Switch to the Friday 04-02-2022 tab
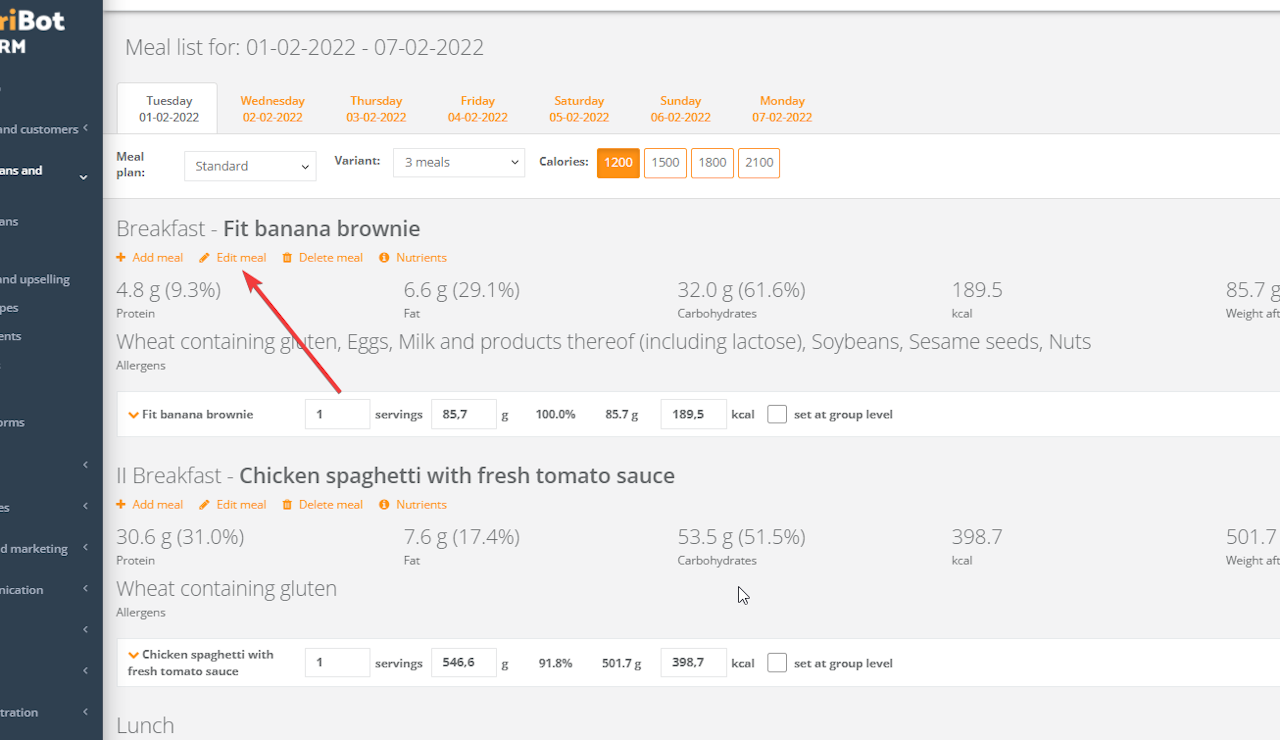 tap(478, 109)
